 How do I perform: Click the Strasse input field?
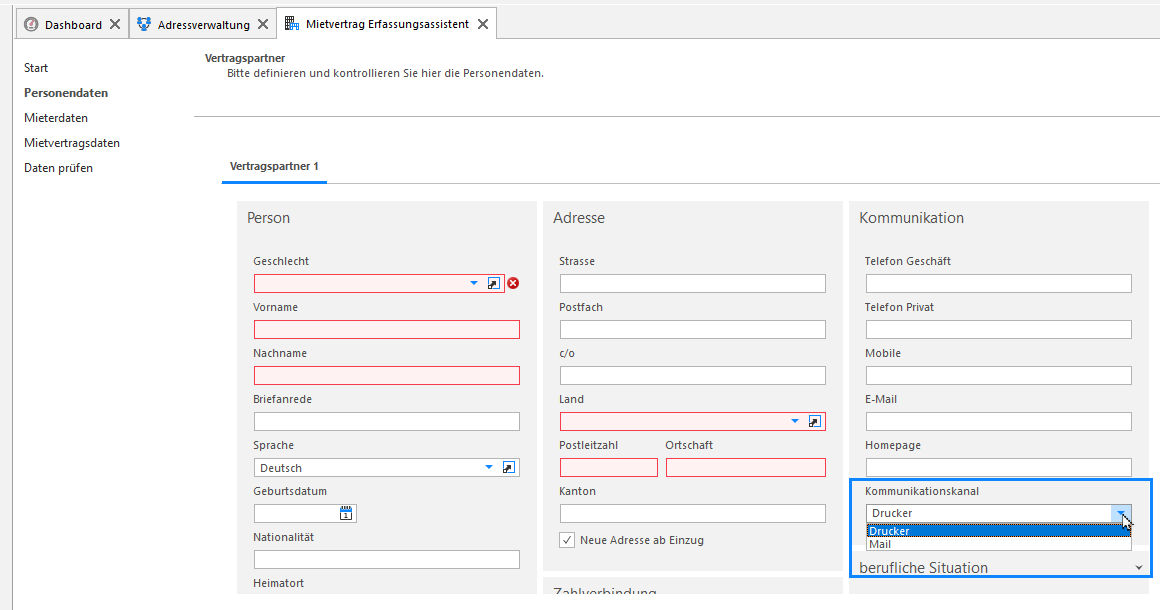tap(692, 283)
